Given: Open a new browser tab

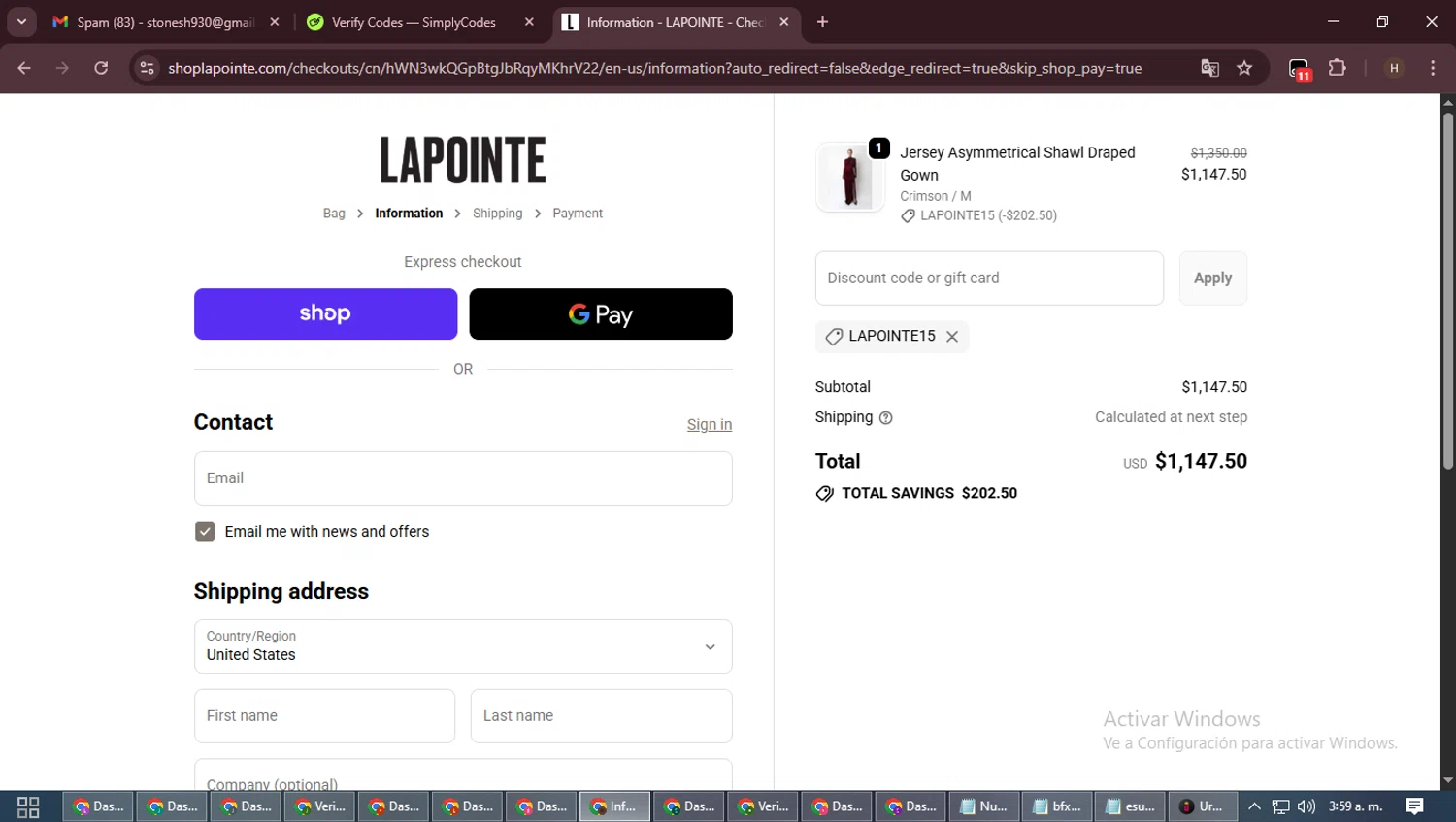Looking at the screenshot, I should tap(823, 22).
